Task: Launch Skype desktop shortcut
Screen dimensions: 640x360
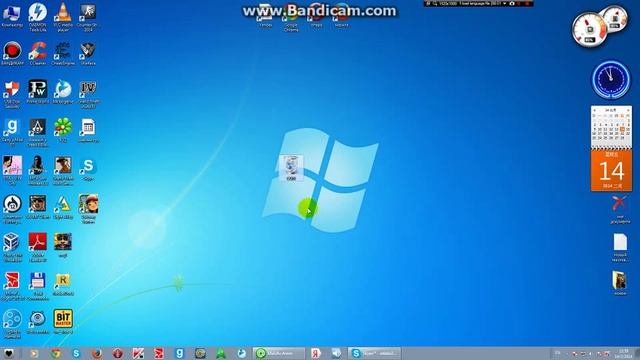Action: point(88,168)
